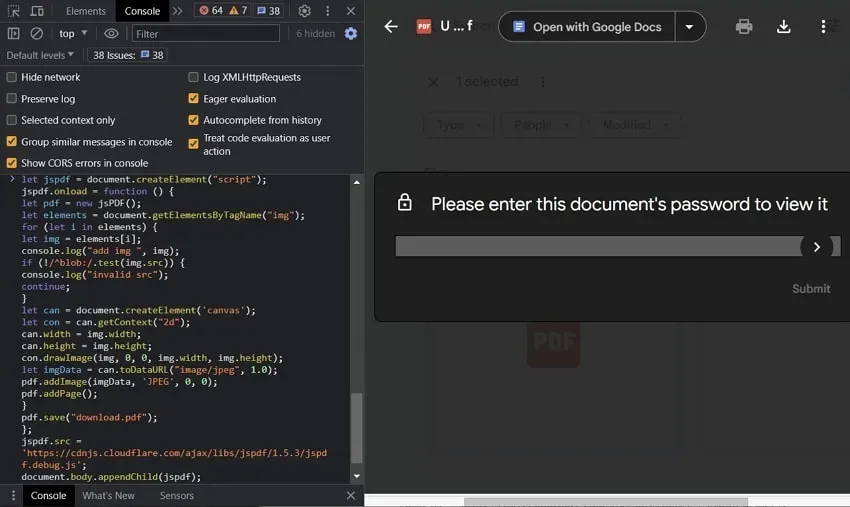850x507 pixels.
Task: Disable Group similar messages in console
Action: (x=11, y=142)
